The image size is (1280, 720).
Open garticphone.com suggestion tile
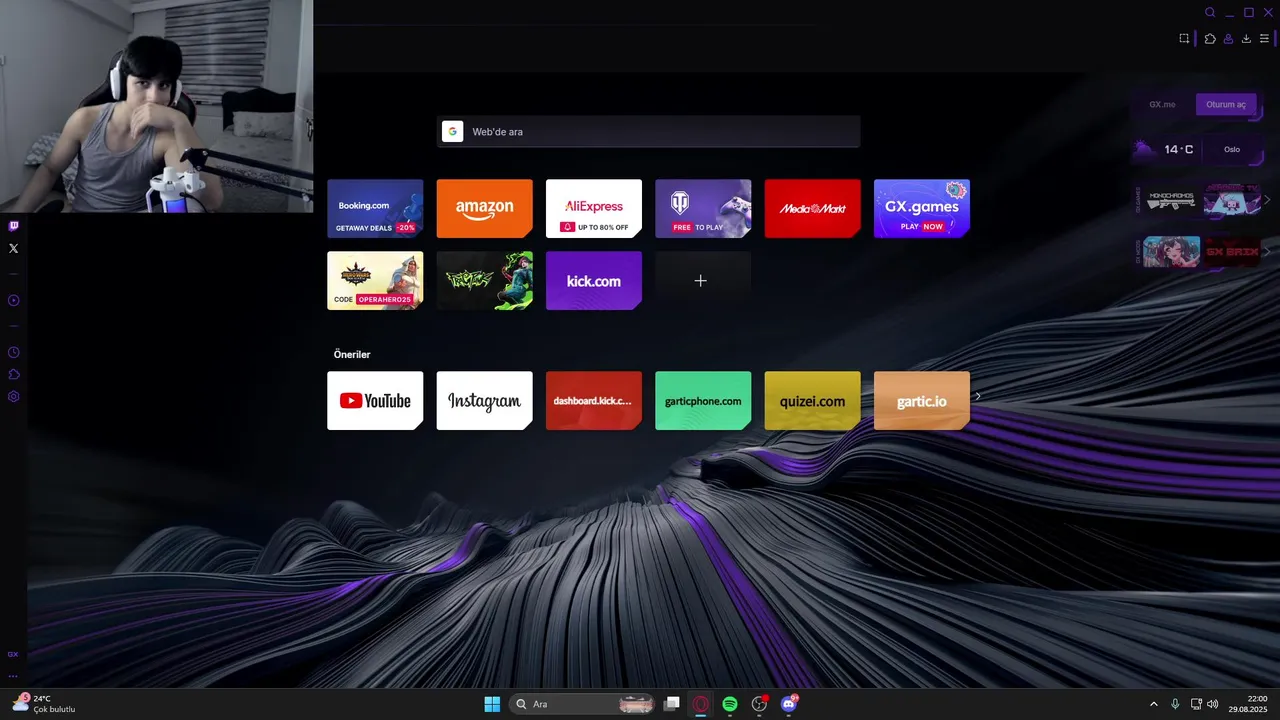tap(703, 400)
